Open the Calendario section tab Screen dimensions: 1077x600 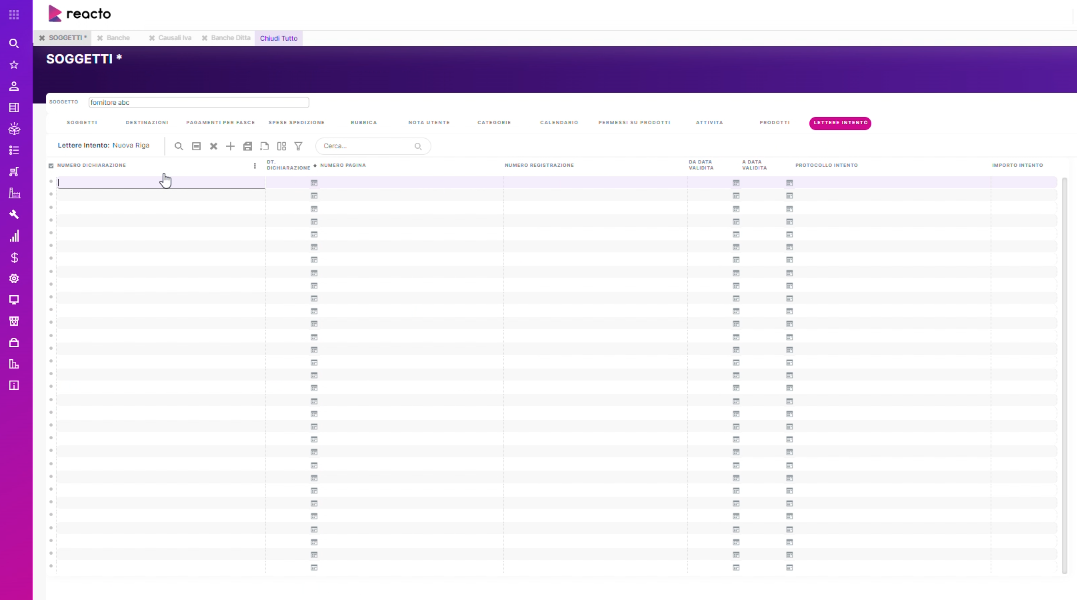tap(559, 122)
